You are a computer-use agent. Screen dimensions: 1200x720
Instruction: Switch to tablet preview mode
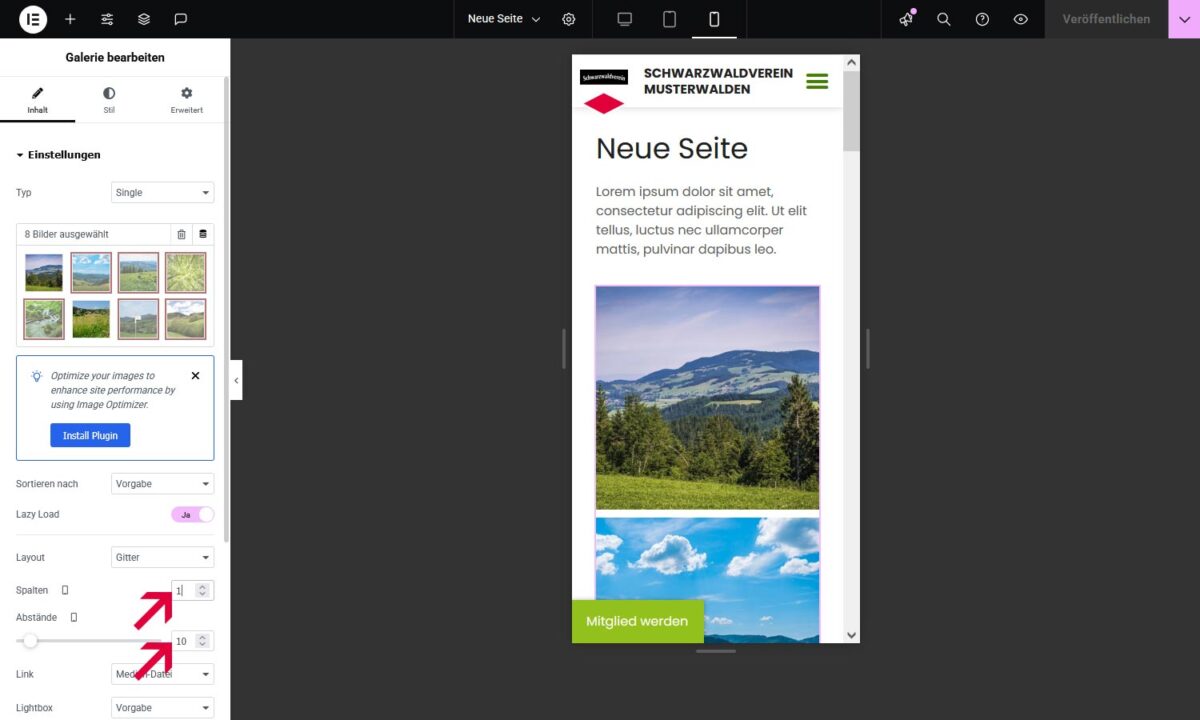pyautogui.click(x=670, y=19)
